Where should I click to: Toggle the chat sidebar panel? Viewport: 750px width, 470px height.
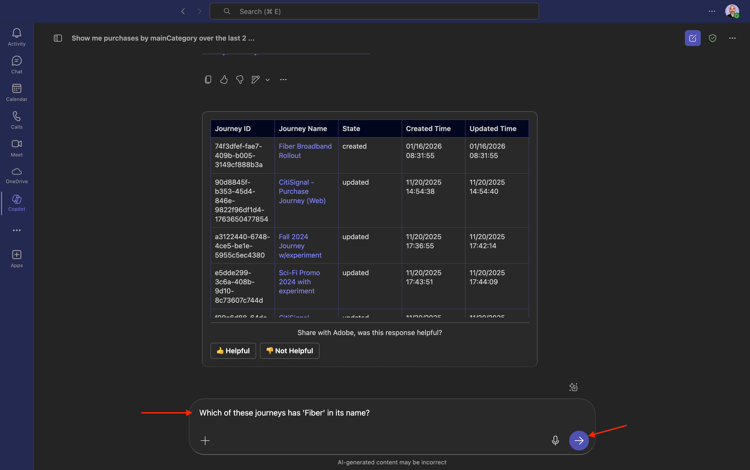point(58,38)
